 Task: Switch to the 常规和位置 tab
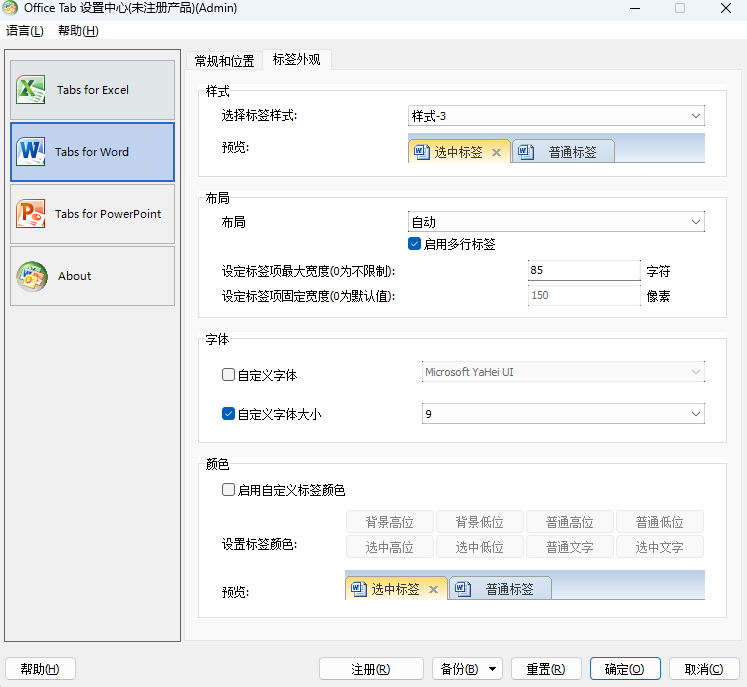coord(224,61)
